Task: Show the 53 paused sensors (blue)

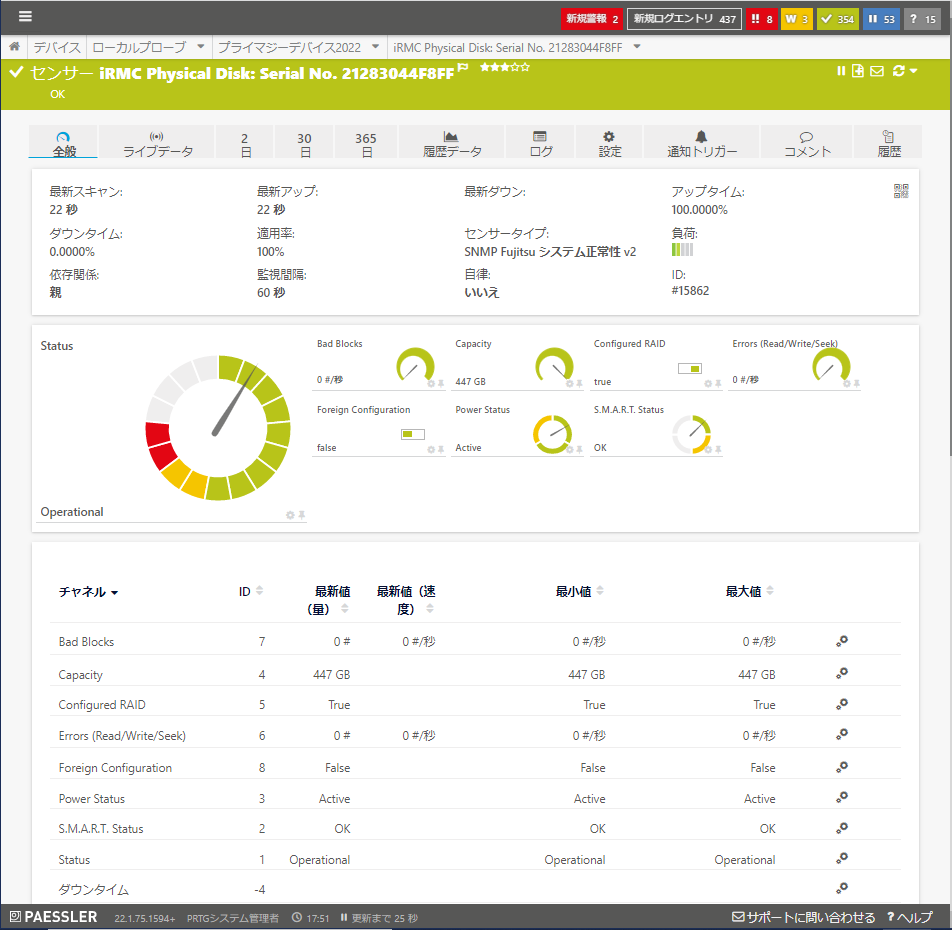Action: (881, 19)
